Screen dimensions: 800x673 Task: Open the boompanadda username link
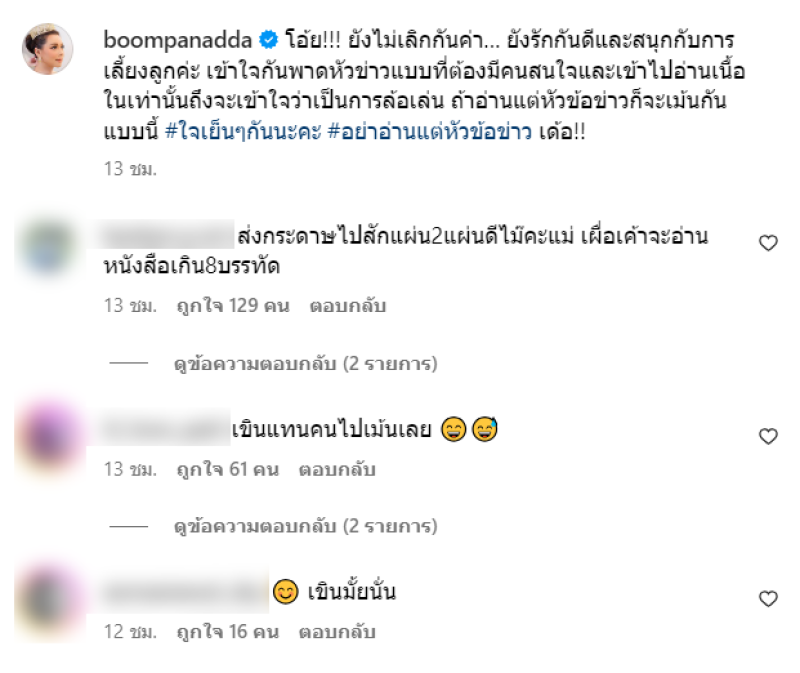pyautogui.click(x=178, y=40)
